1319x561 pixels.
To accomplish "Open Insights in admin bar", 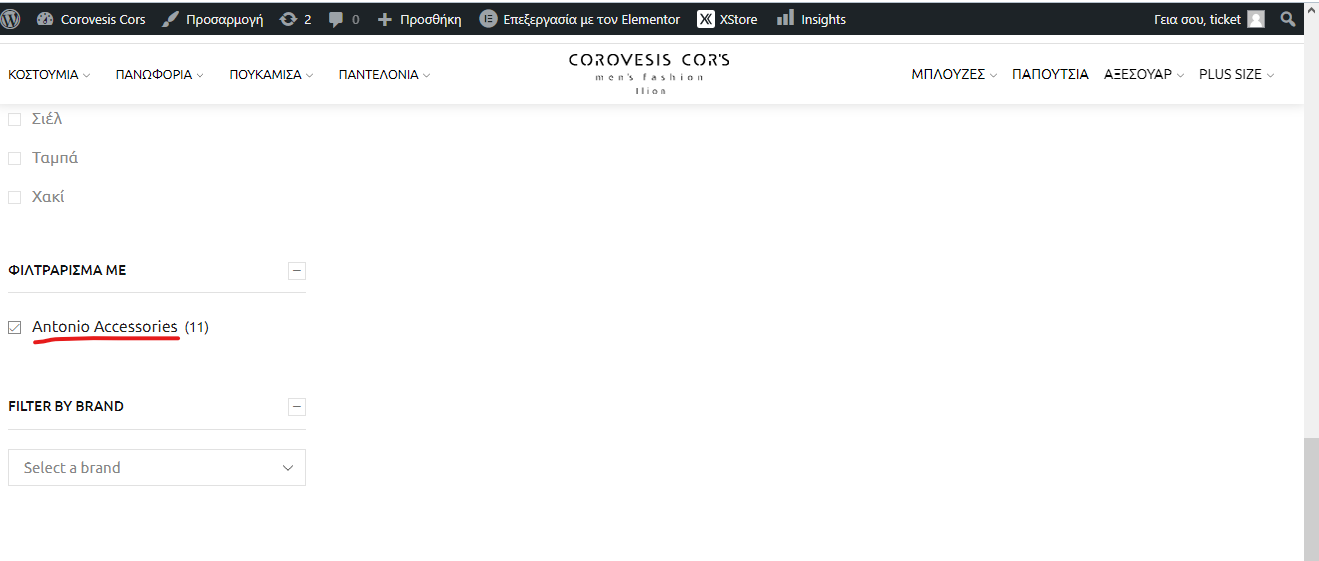I will pyautogui.click(x=812, y=19).
